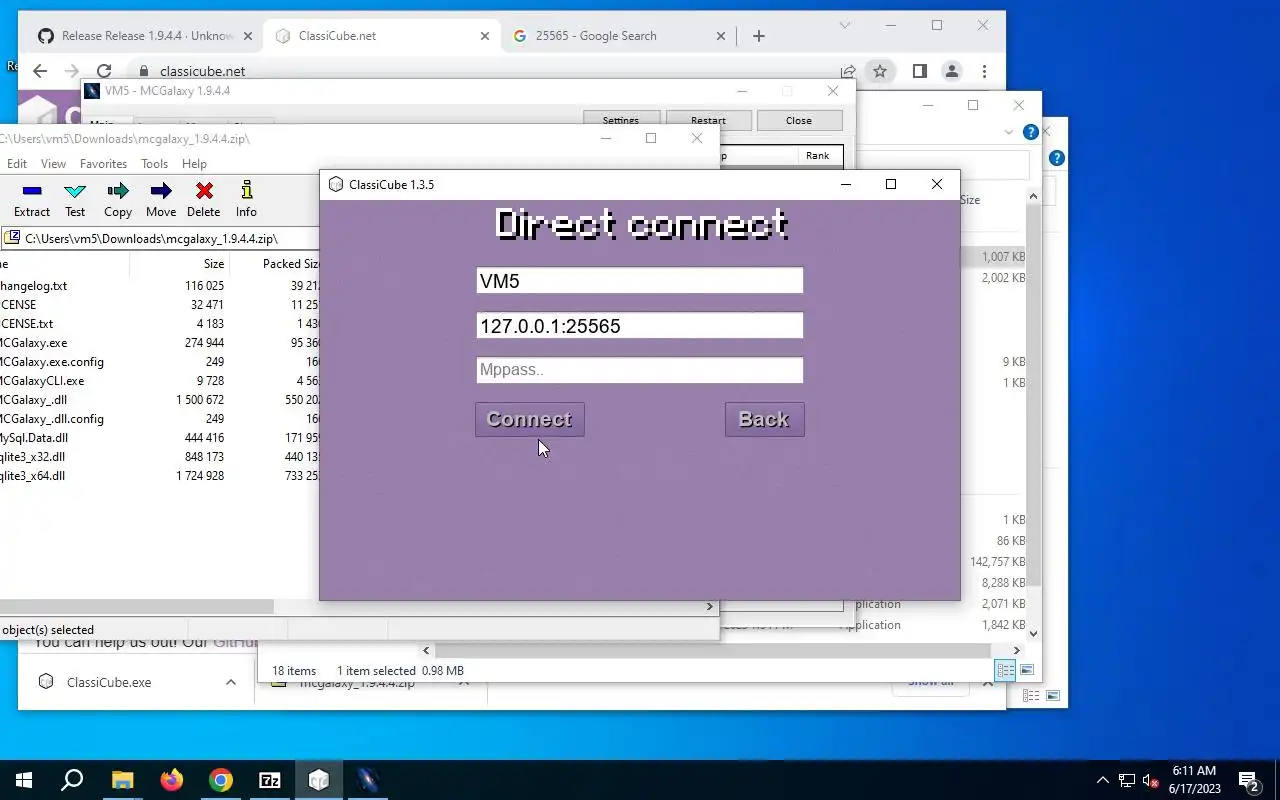Open the Chrome three-dot menu

(985, 71)
